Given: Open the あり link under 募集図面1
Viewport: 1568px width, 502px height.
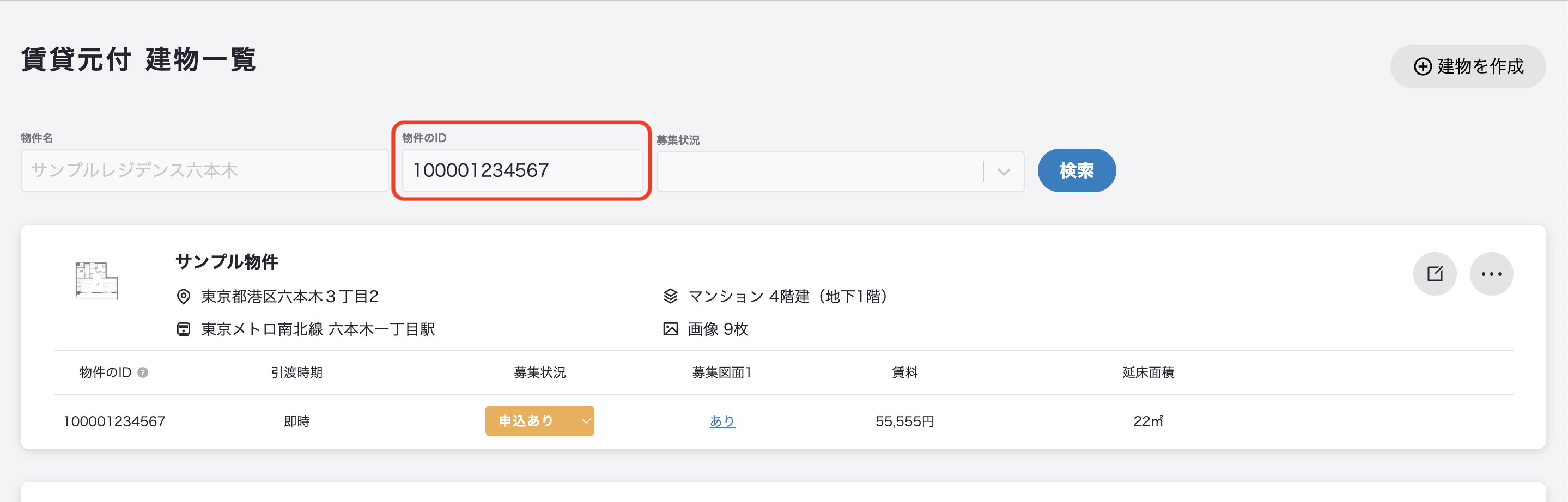Looking at the screenshot, I should click(722, 421).
